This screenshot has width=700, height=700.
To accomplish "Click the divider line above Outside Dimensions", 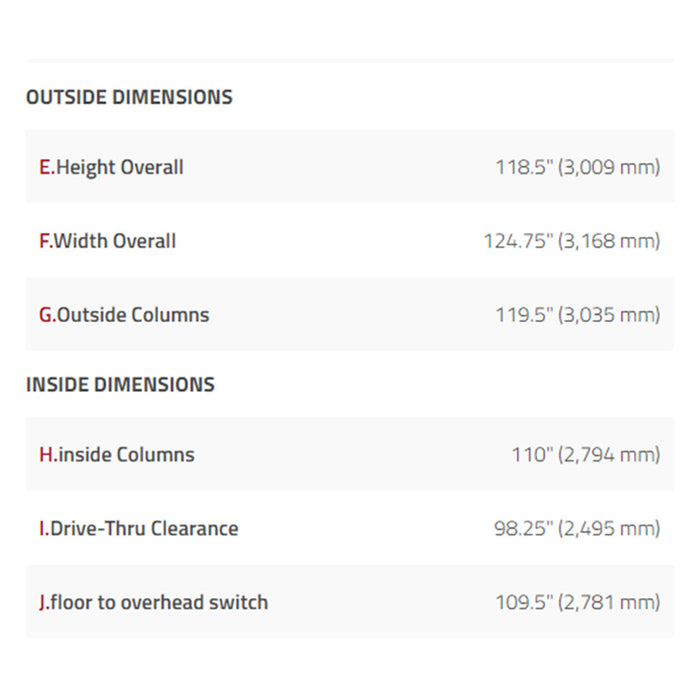I will coord(350,60).
